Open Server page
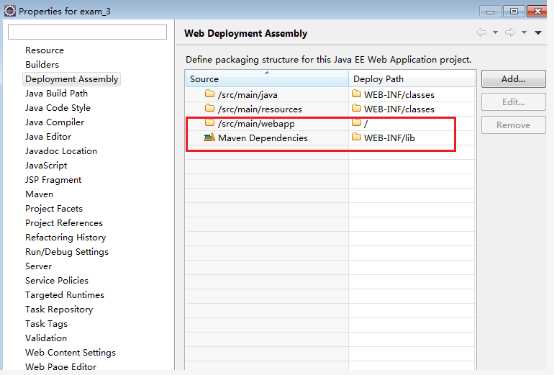The image size is (554, 375). click(x=39, y=266)
